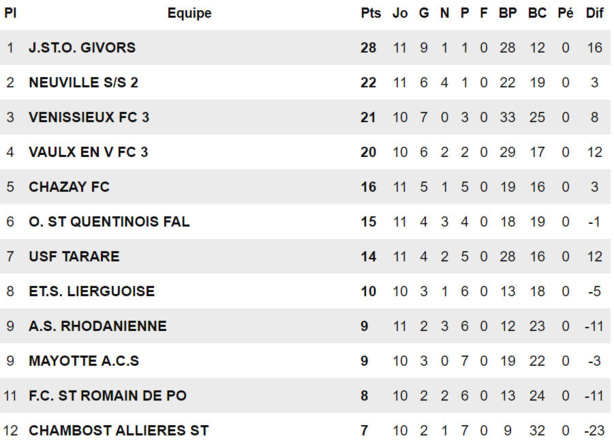Select the Dif column header

coord(594,13)
